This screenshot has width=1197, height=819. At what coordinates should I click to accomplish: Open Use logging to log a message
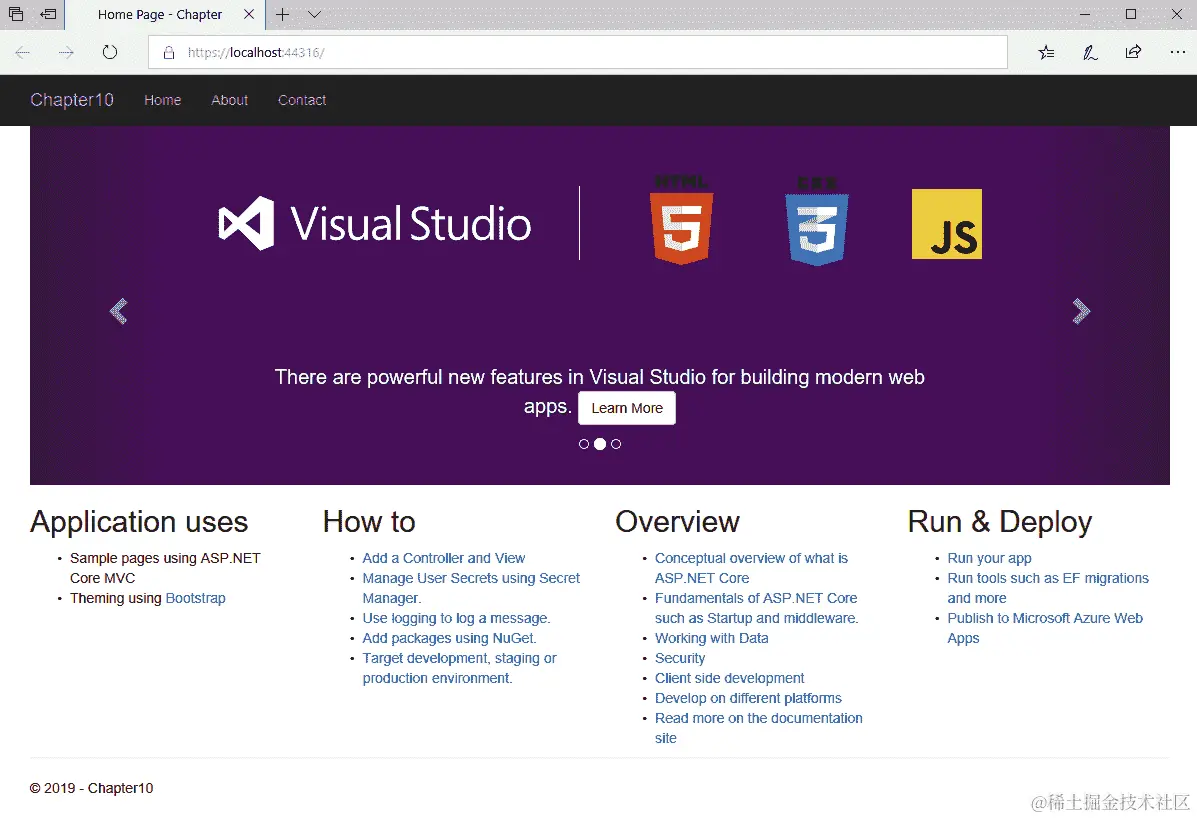point(456,618)
